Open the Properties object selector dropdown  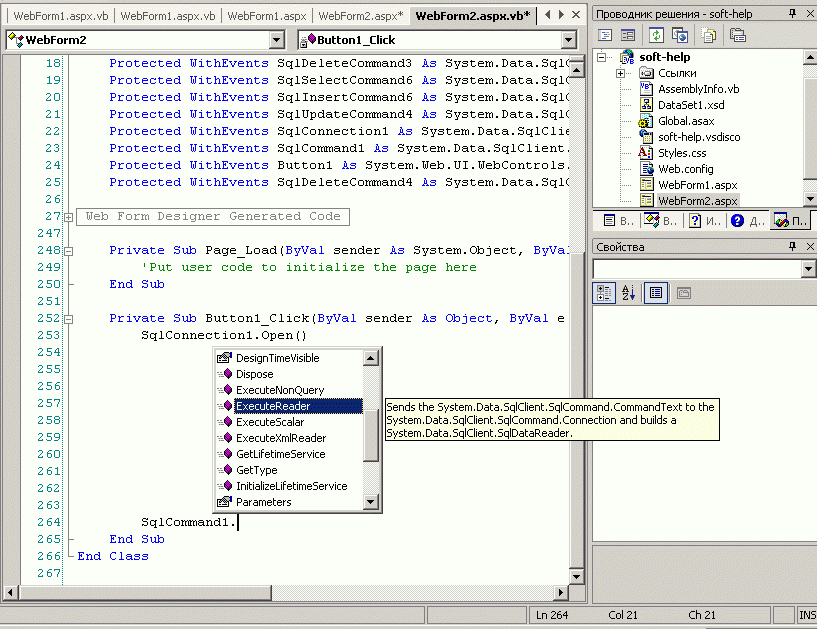pyautogui.click(x=808, y=269)
